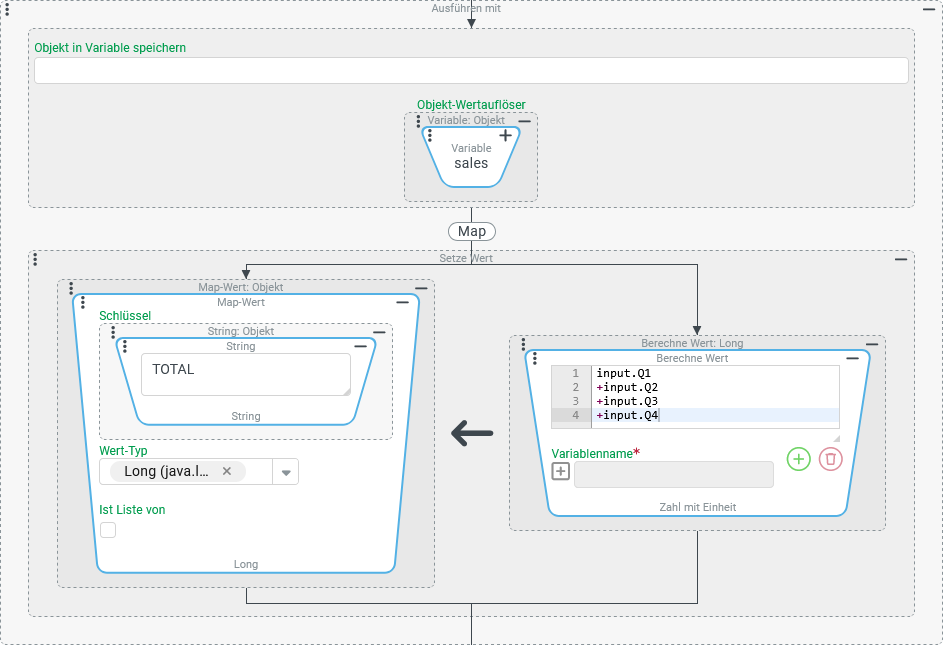943x645 pixels.
Task: Click the Variablenname input field
Action: (x=673, y=474)
